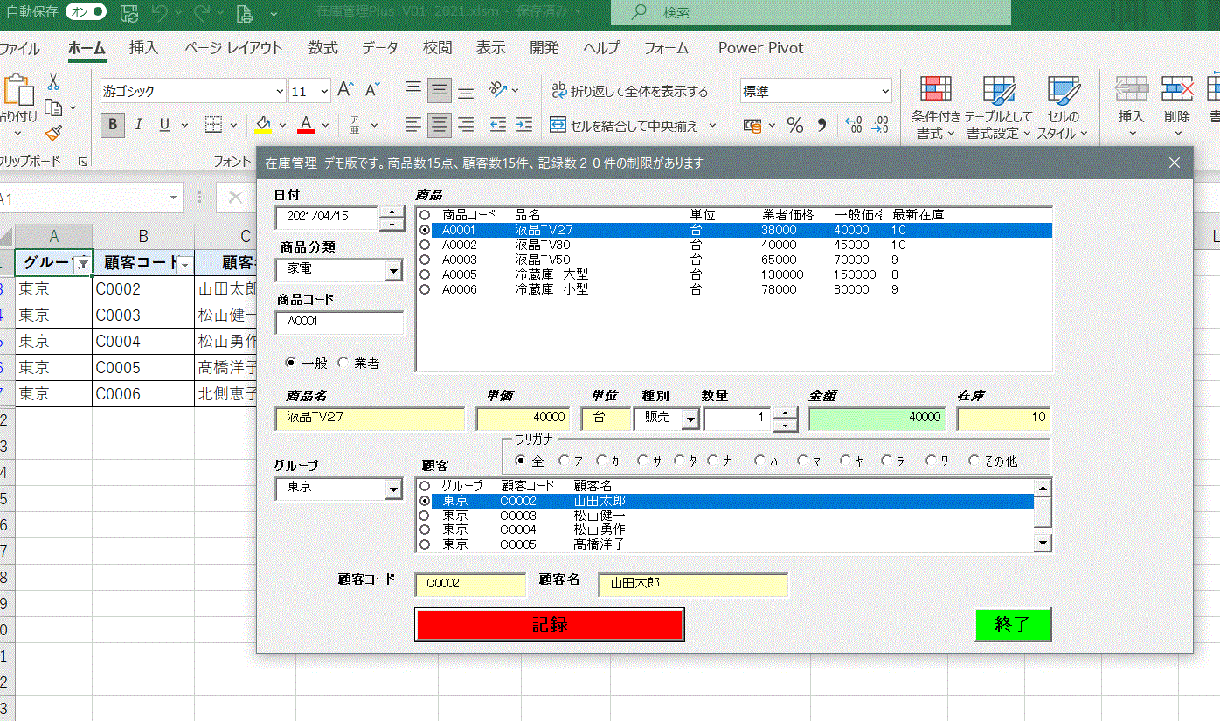Image resolution: width=1220 pixels, height=721 pixels.
Task: Open the 種別 dropdown arrow
Action: coord(690,419)
